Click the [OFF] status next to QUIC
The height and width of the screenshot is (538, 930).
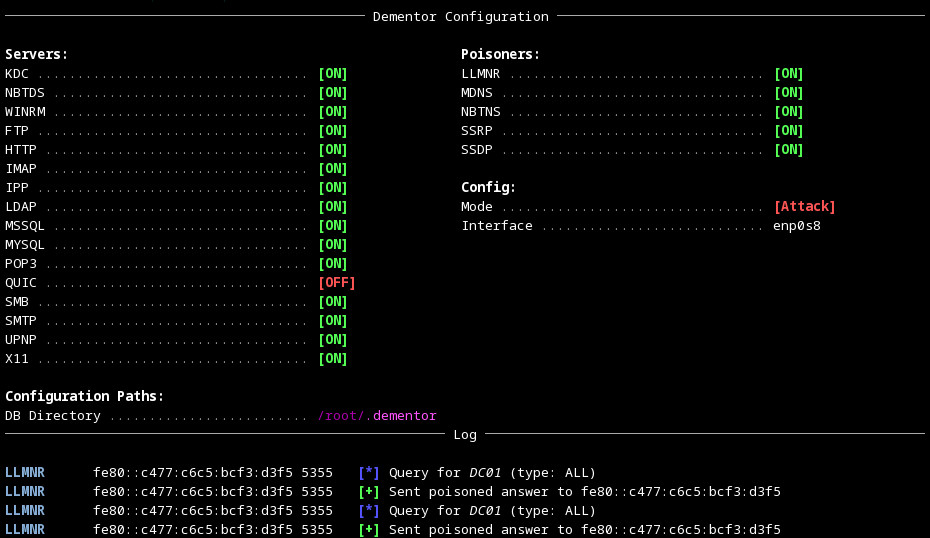point(336,283)
